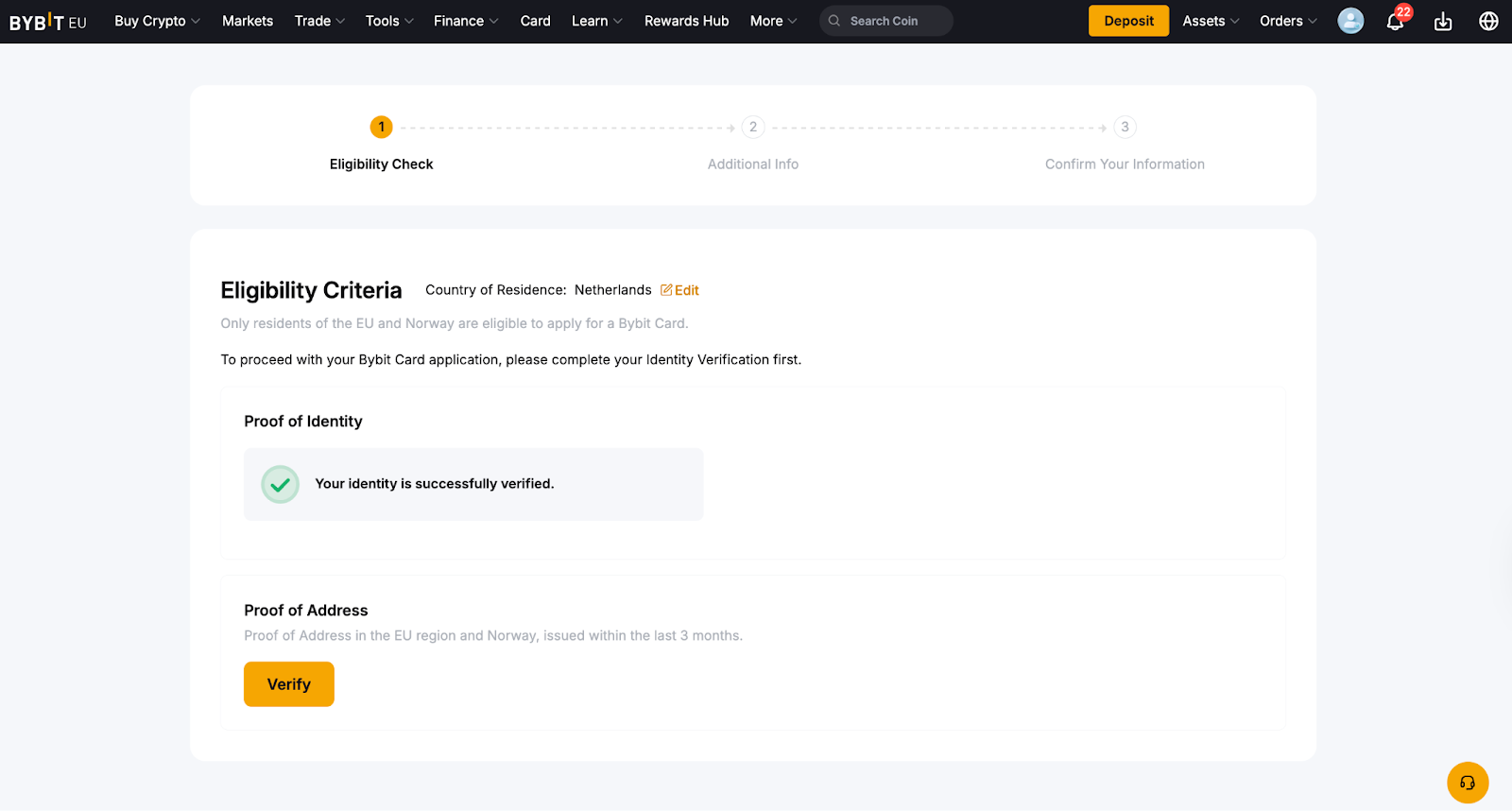Click the Proof of Address heading

pos(306,611)
